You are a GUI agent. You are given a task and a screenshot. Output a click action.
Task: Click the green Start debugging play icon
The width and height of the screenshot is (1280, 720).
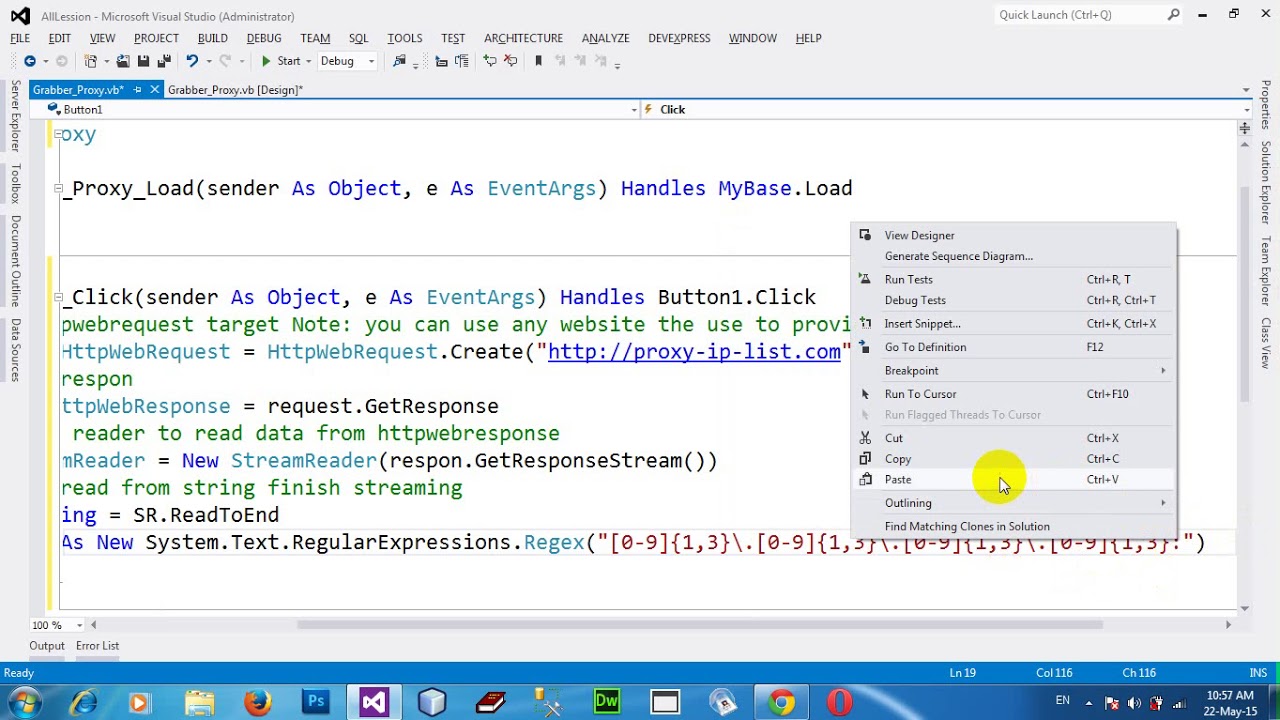266,61
